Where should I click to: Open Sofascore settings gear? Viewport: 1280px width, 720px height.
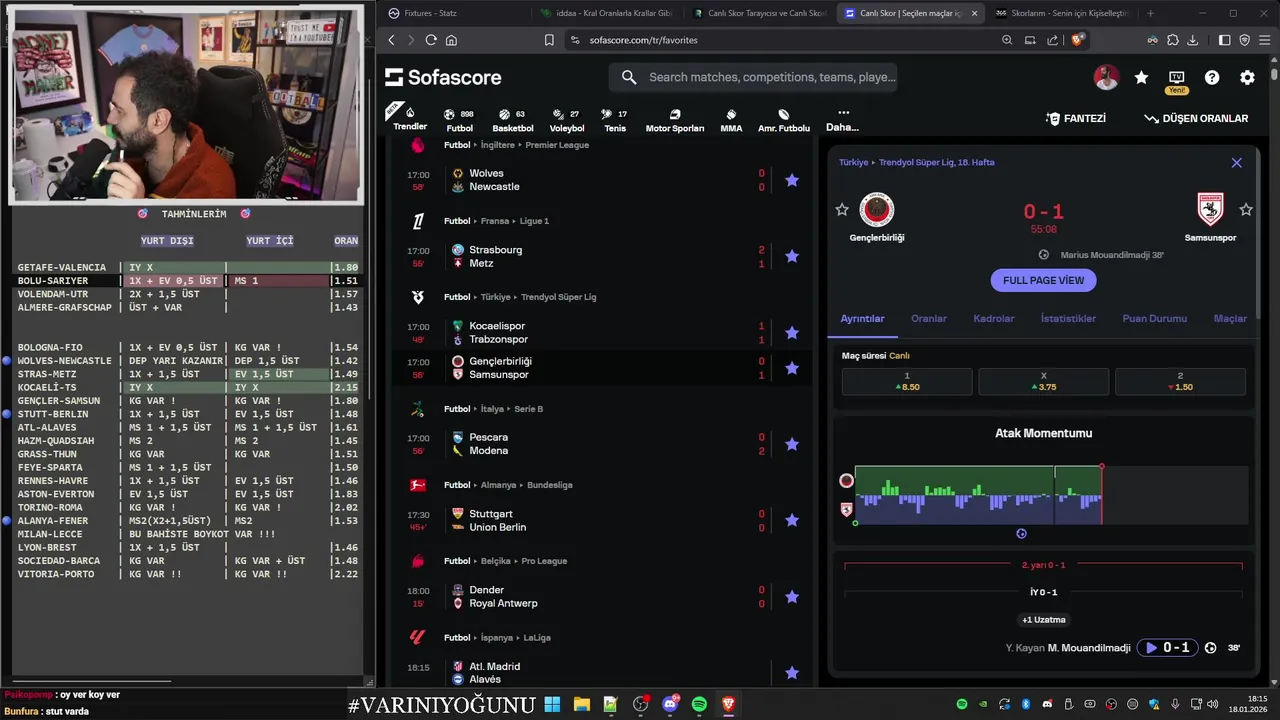(x=1247, y=77)
